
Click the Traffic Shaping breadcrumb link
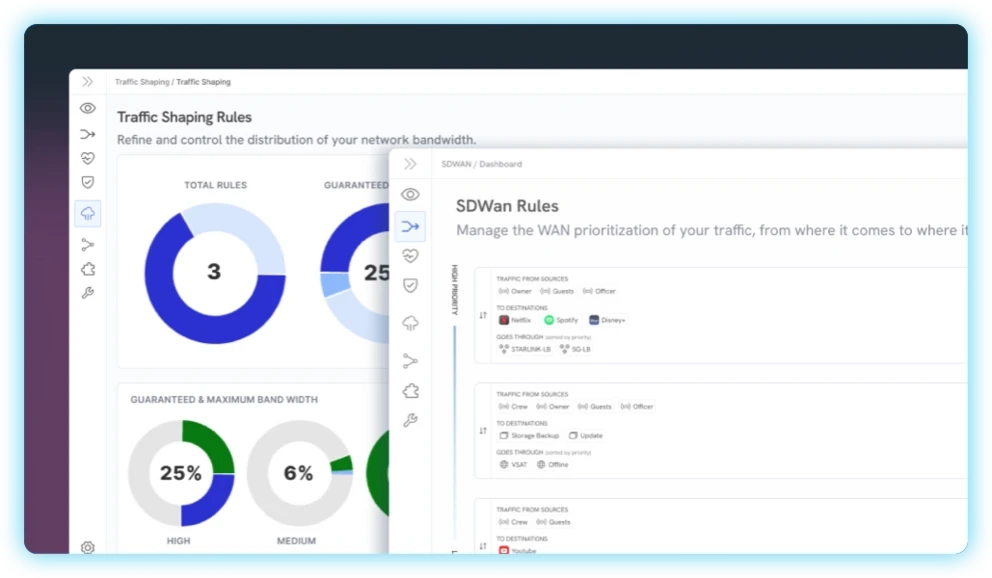(x=142, y=82)
